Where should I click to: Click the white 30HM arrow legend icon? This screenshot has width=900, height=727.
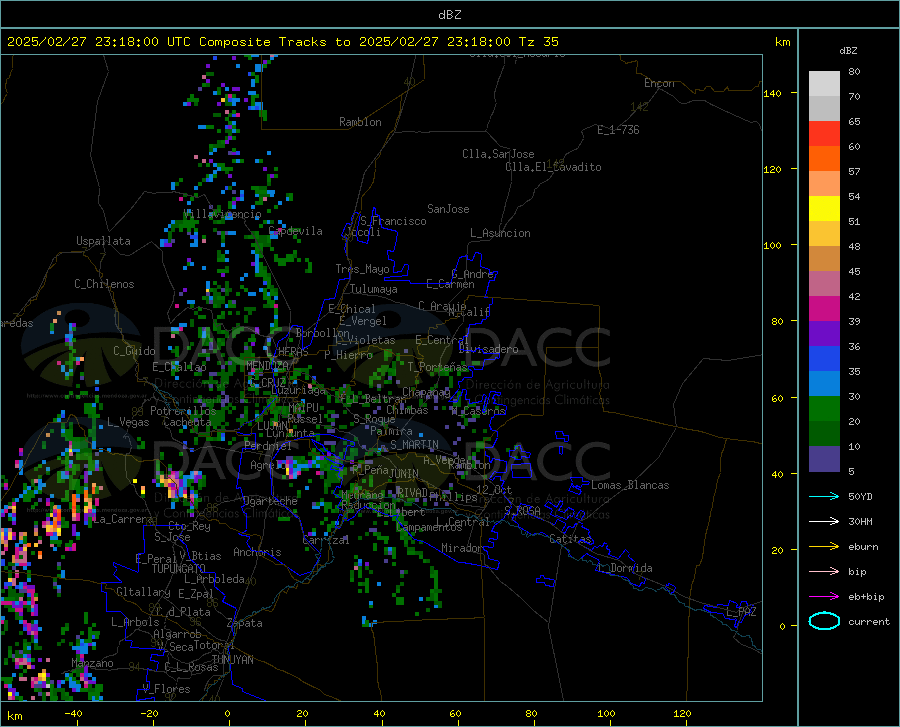[824, 522]
